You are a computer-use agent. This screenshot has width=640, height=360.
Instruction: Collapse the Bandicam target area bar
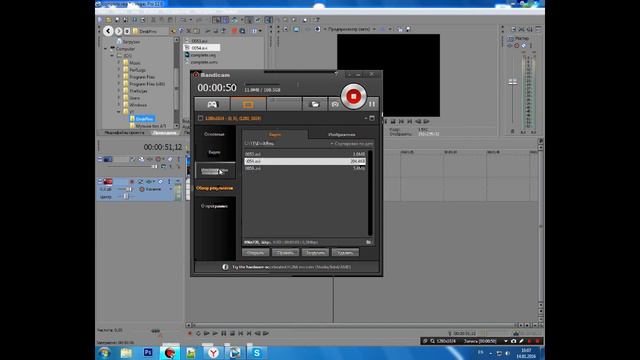[x=366, y=118]
